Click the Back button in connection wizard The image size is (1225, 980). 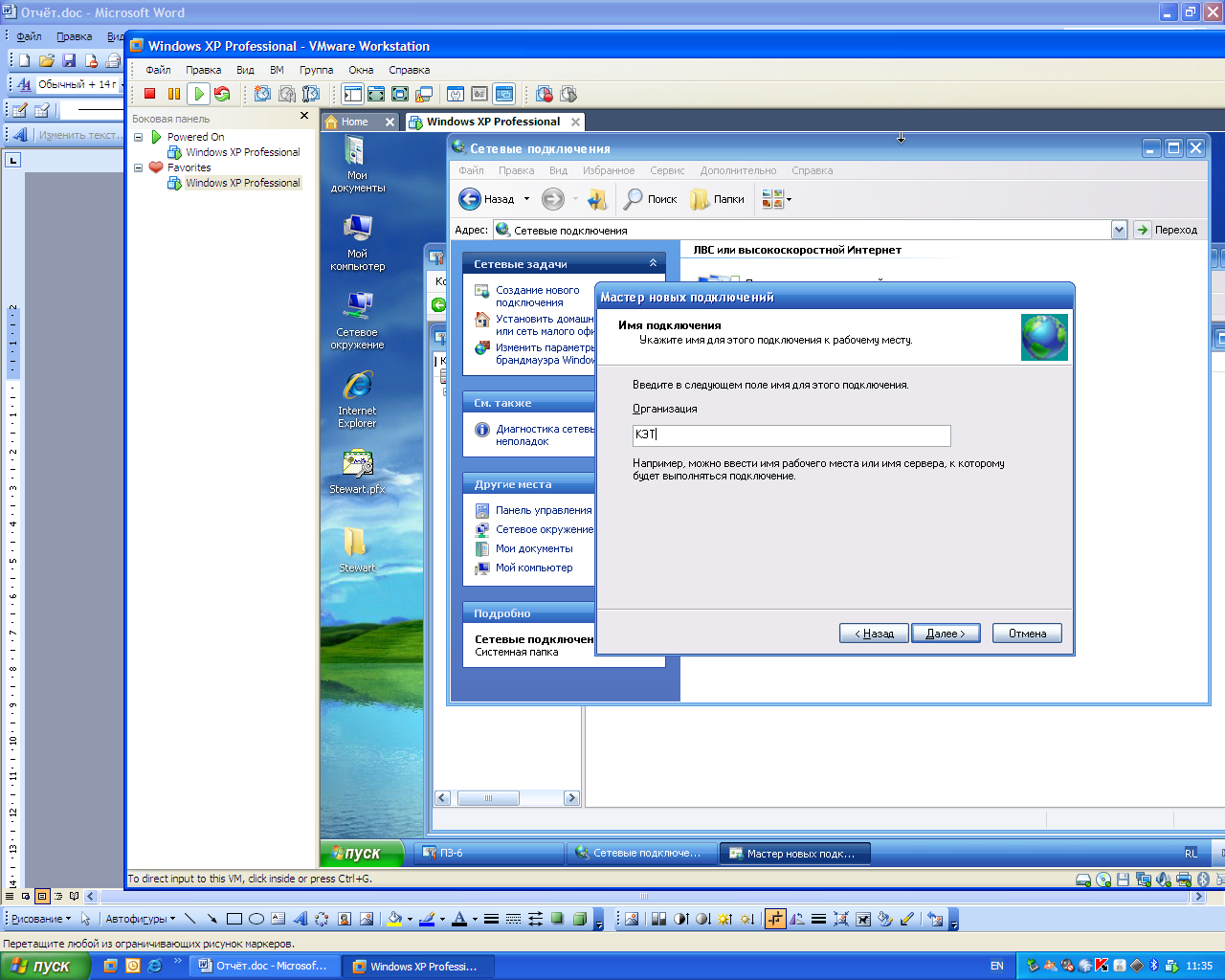pyautogui.click(x=874, y=634)
